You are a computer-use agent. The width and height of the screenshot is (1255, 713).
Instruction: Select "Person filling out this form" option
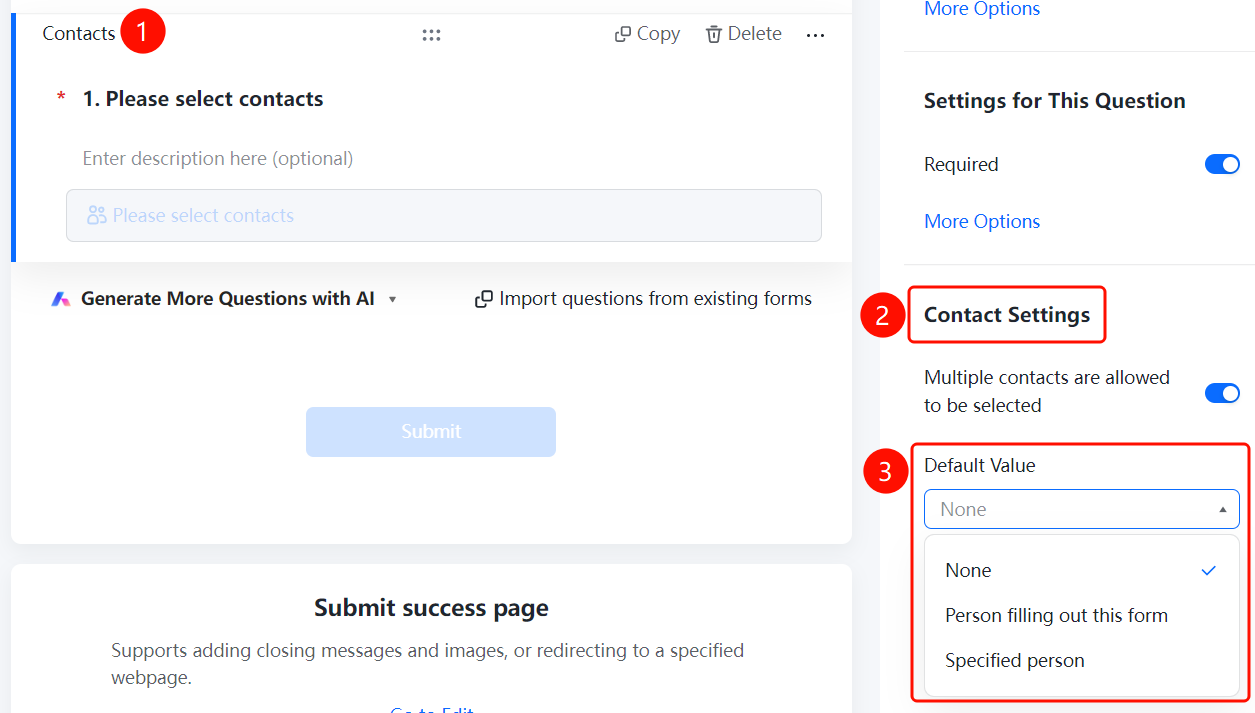coord(1082,615)
